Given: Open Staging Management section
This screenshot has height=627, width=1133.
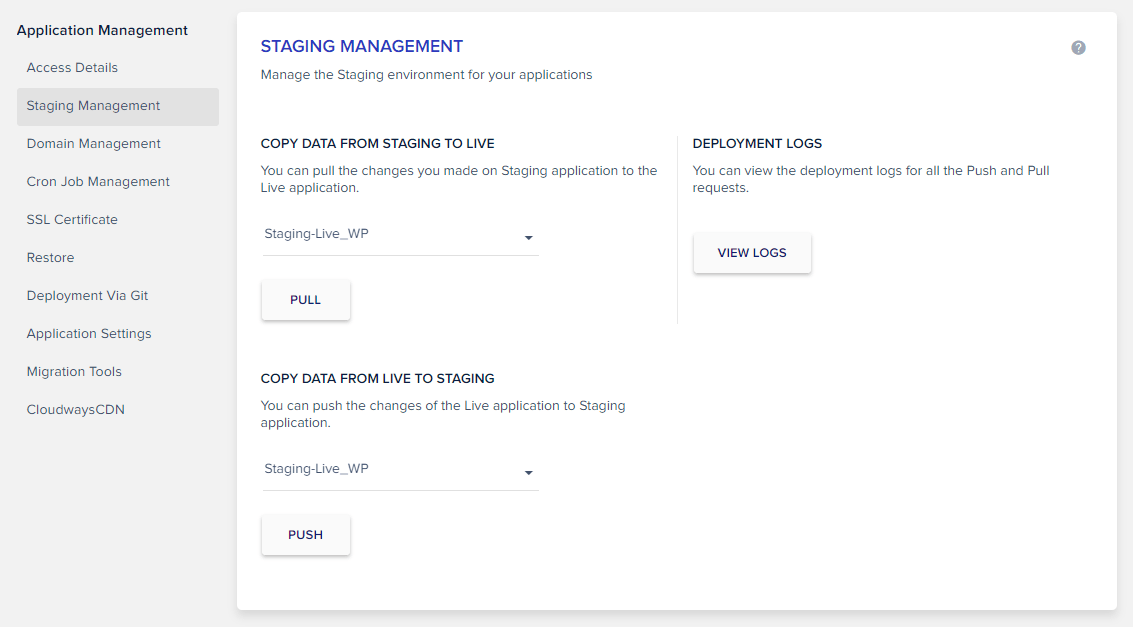Looking at the screenshot, I should tap(93, 105).
